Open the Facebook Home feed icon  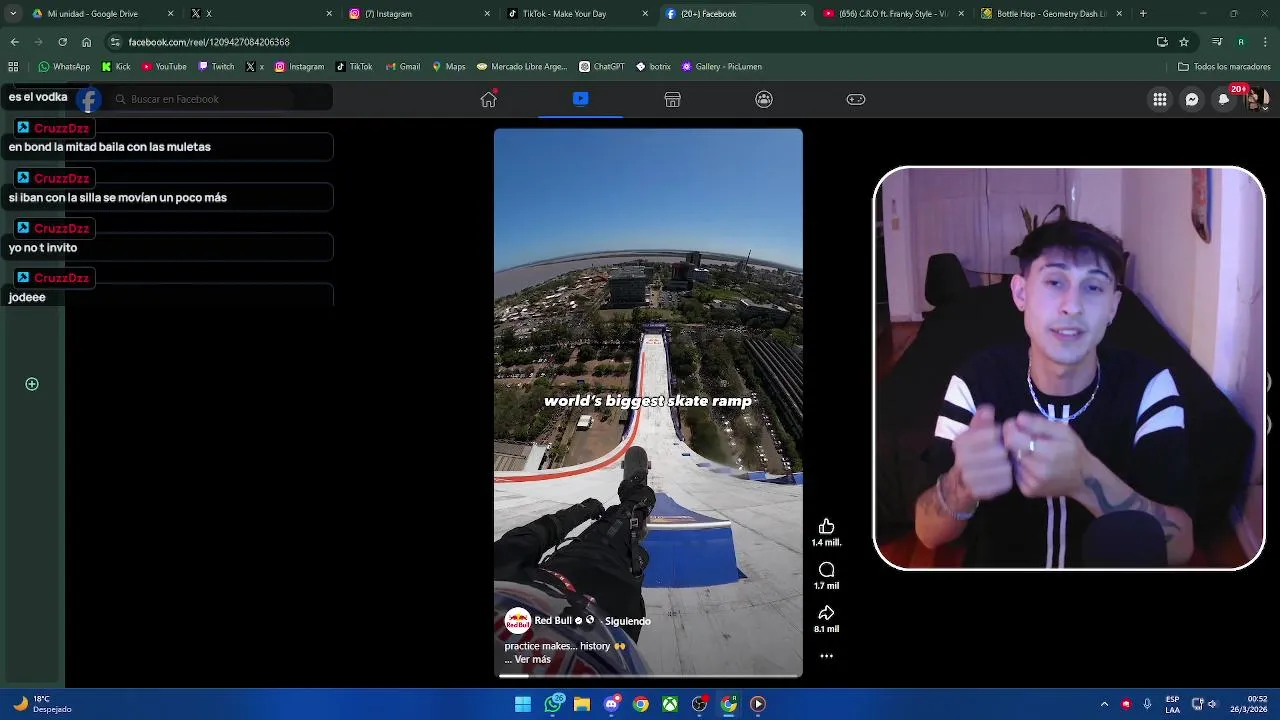(x=489, y=99)
